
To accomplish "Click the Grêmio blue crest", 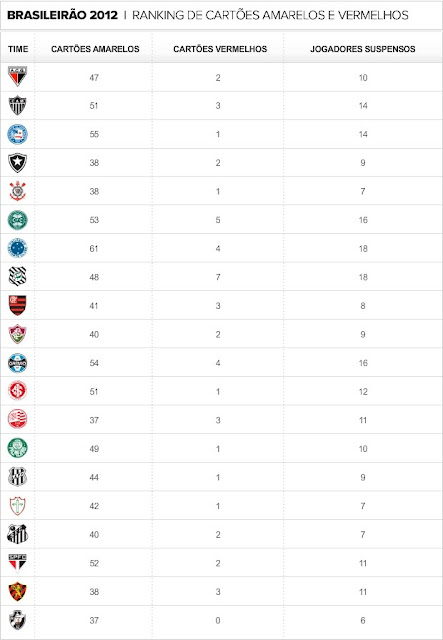I will pyautogui.click(x=18, y=363).
